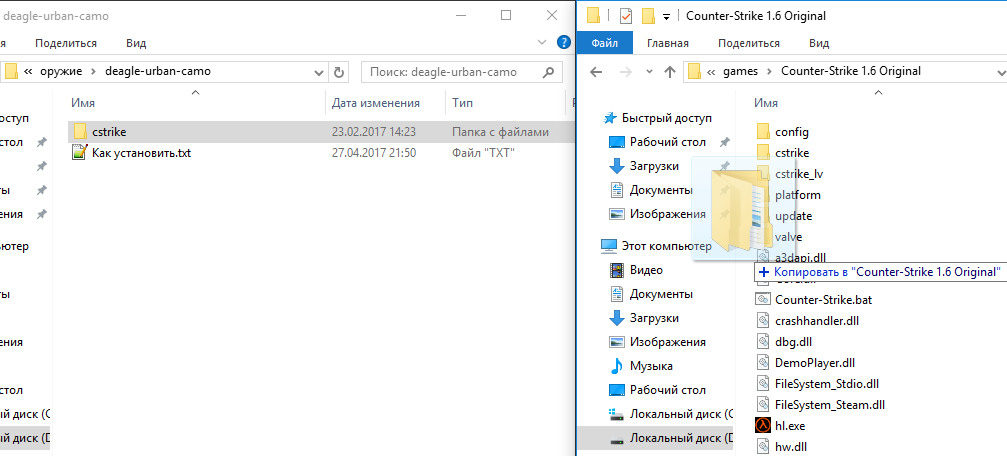The image size is (1007, 456).
Task: Select the Как установить.txt file icon
Action: 80,153
